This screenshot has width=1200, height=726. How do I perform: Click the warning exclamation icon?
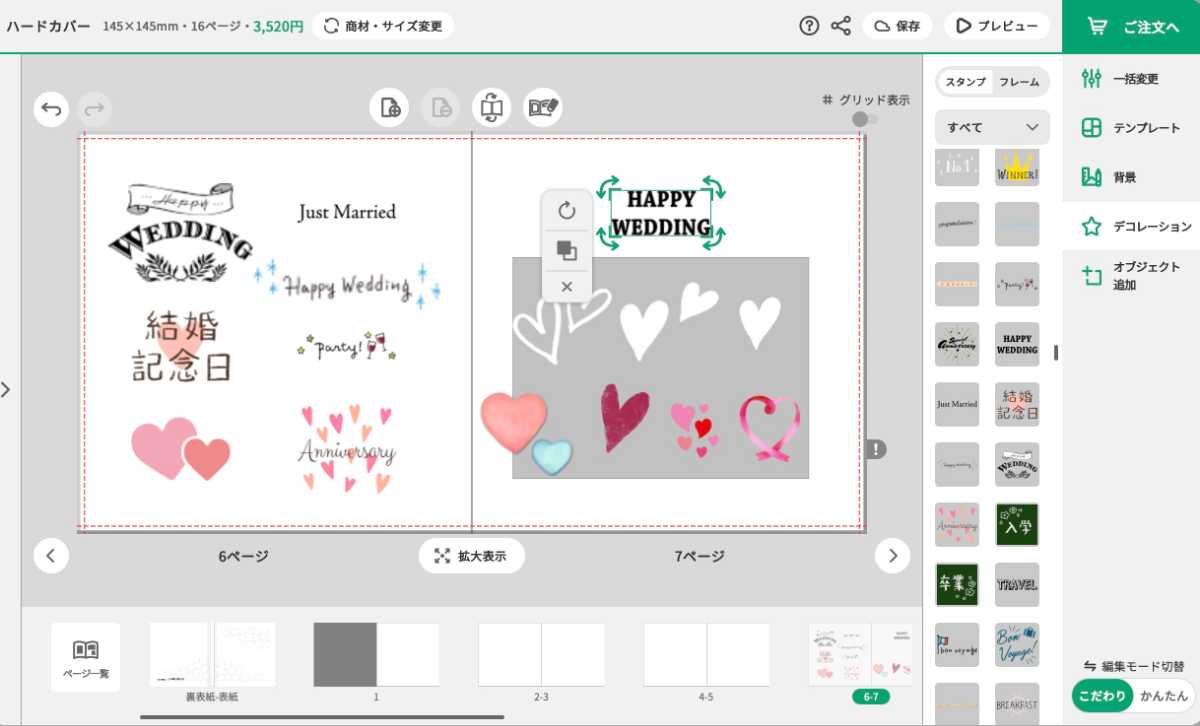(x=877, y=449)
